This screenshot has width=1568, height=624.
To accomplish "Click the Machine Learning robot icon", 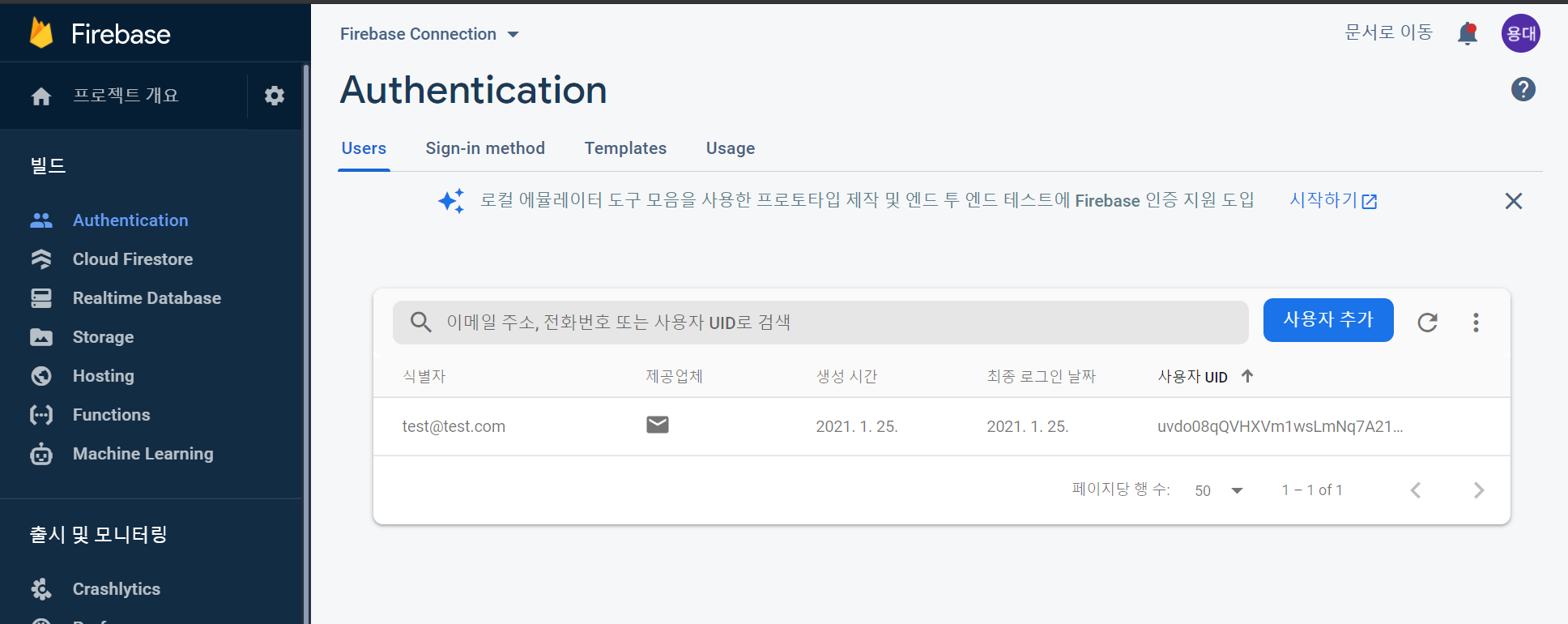I will click(41, 454).
